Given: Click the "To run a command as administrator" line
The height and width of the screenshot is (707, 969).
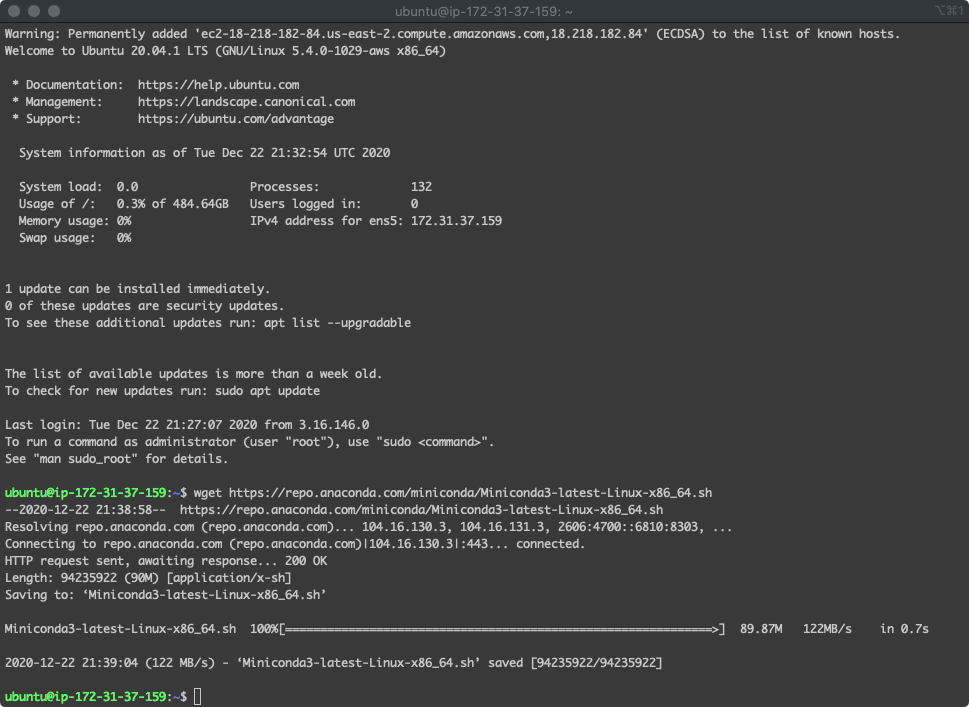Looking at the screenshot, I should 249,442.
